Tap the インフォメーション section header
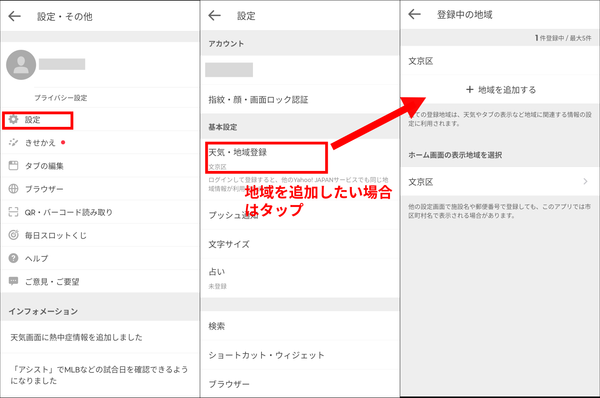The image size is (600, 398). click(43, 311)
